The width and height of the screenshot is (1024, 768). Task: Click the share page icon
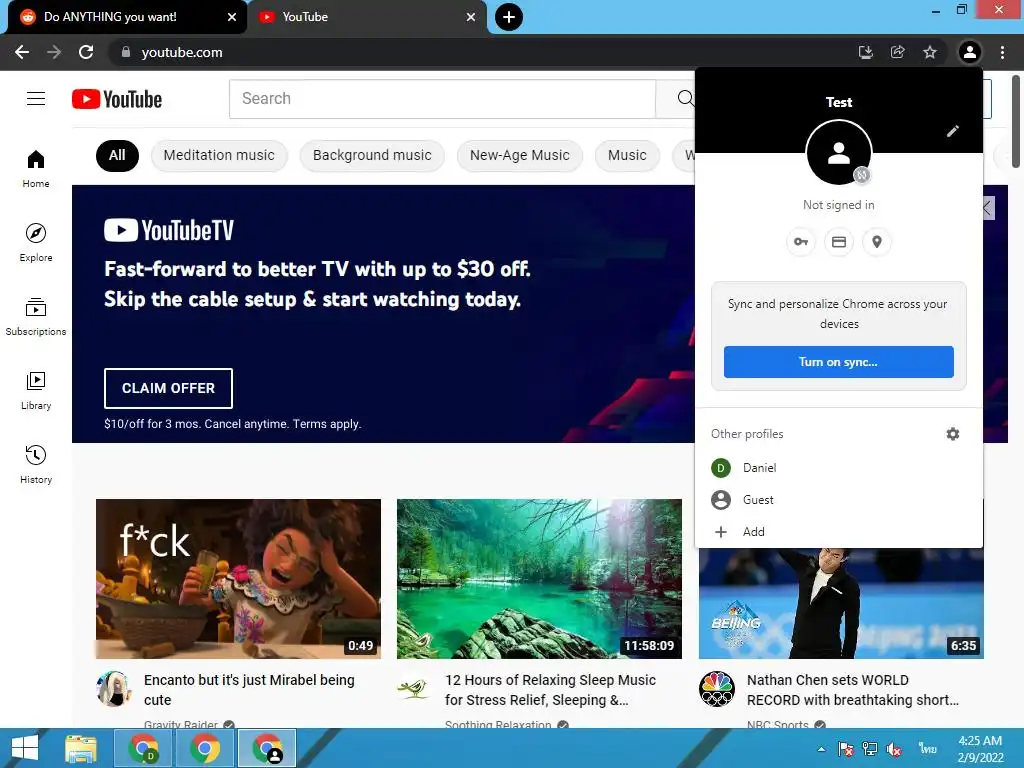click(898, 52)
